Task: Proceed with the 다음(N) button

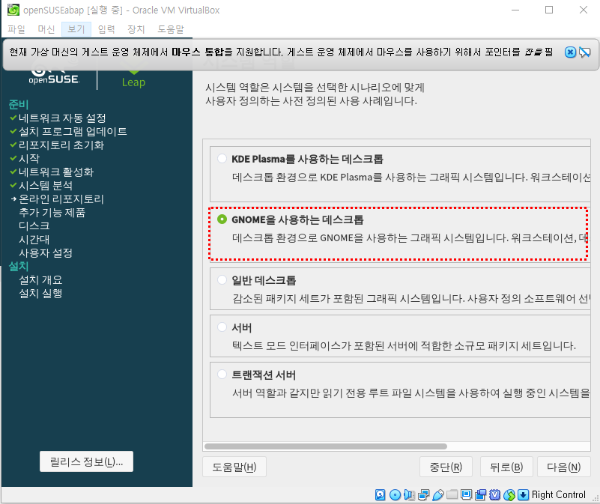Action: click(564, 467)
